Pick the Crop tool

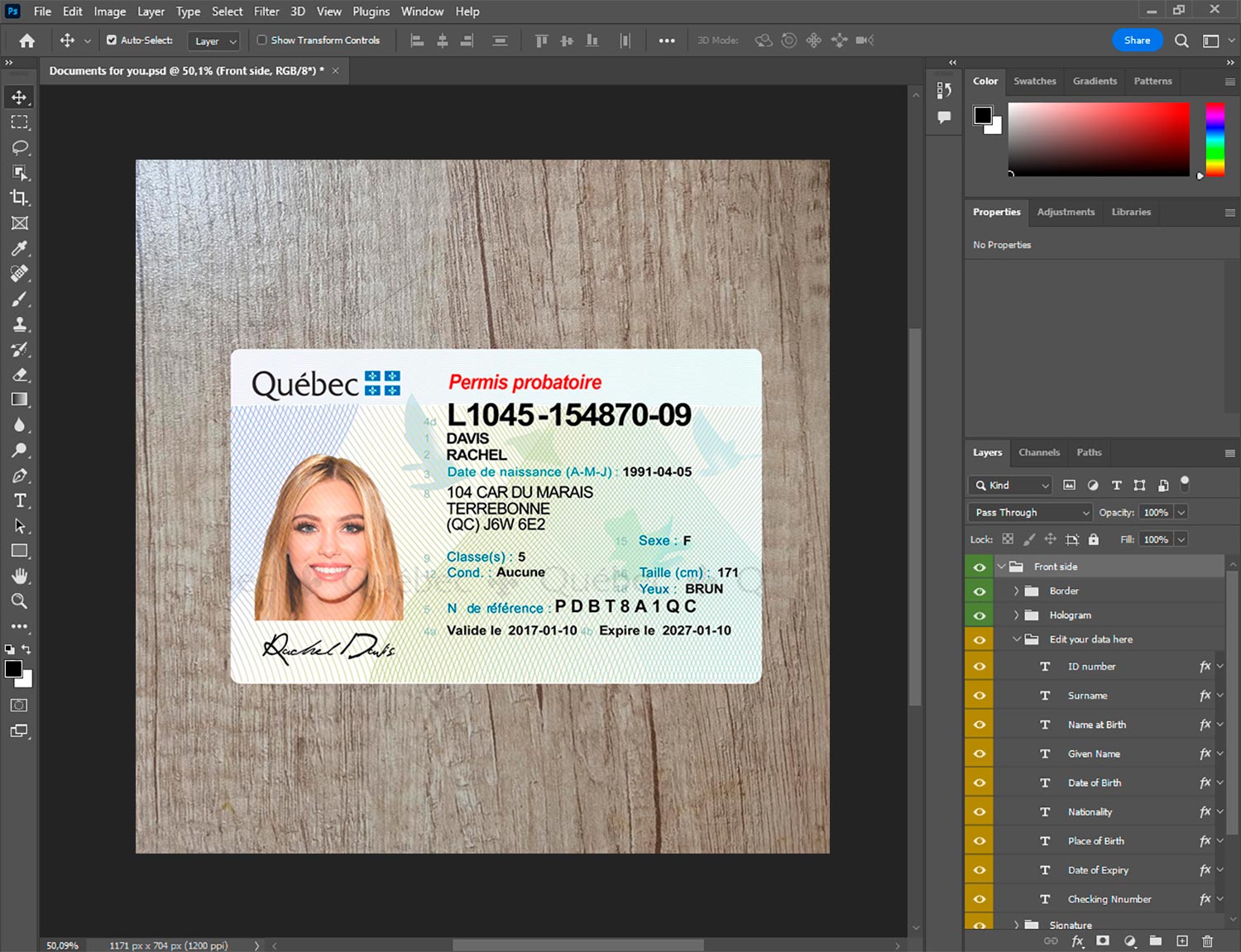[19, 198]
